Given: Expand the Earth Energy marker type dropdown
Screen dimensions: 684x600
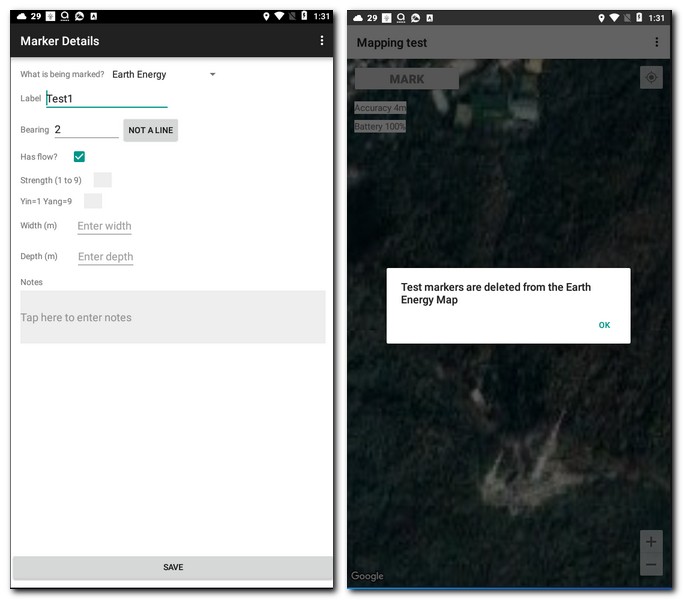Looking at the screenshot, I should click(164, 75).
